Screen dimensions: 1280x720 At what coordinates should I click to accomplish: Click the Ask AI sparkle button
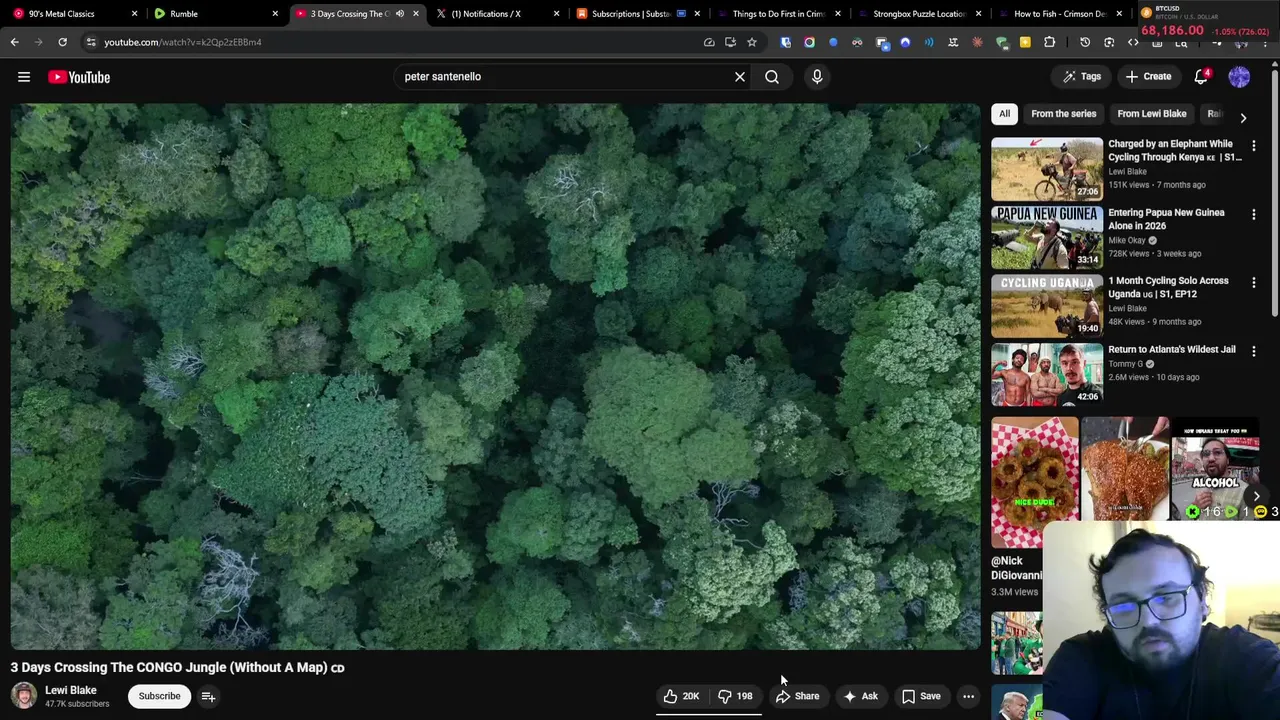860,696
